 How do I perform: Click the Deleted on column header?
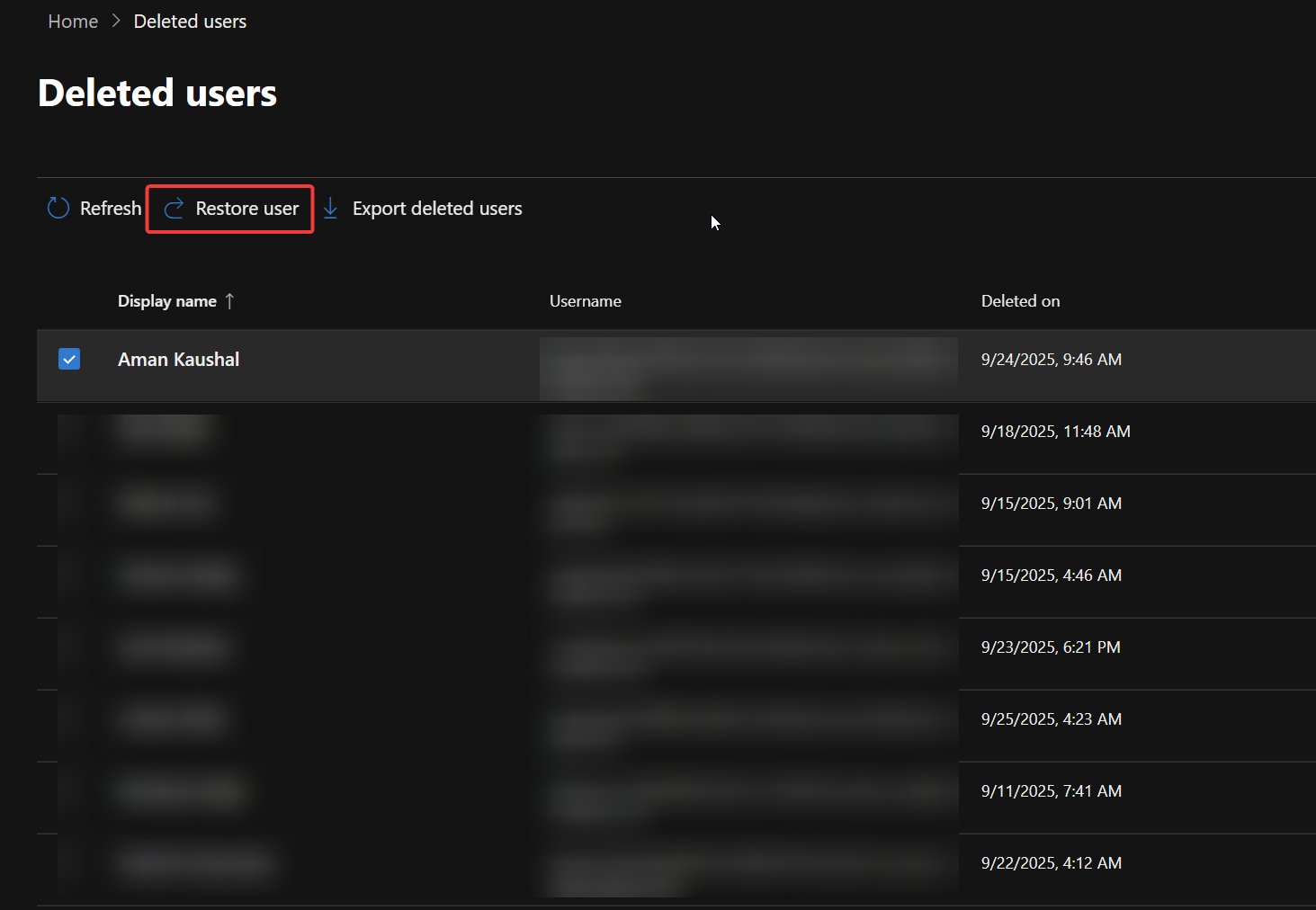1020,301
